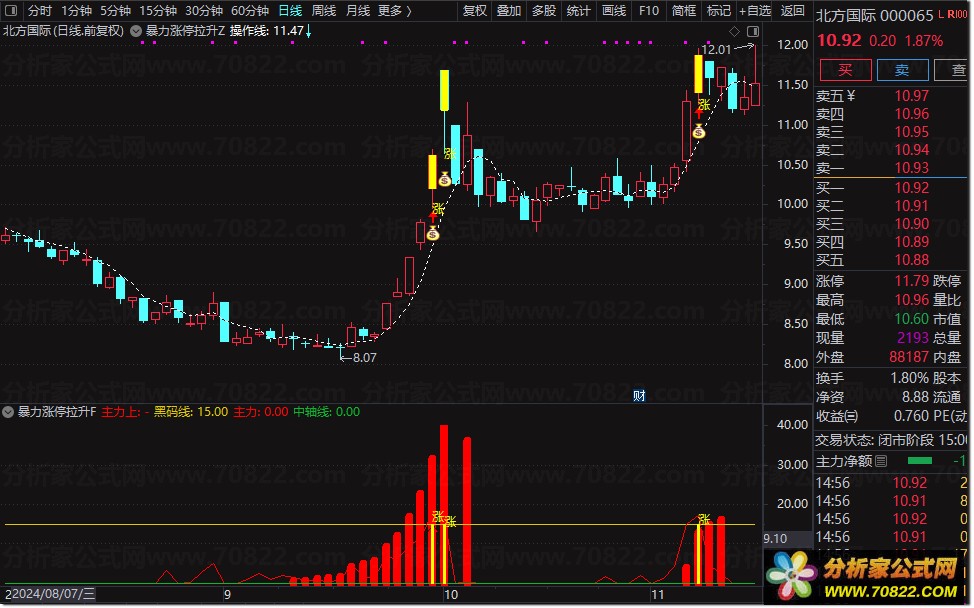Click the 外盘 value 88187
Image resolution: width=974 pixels, height=608 pixels.
909,356
